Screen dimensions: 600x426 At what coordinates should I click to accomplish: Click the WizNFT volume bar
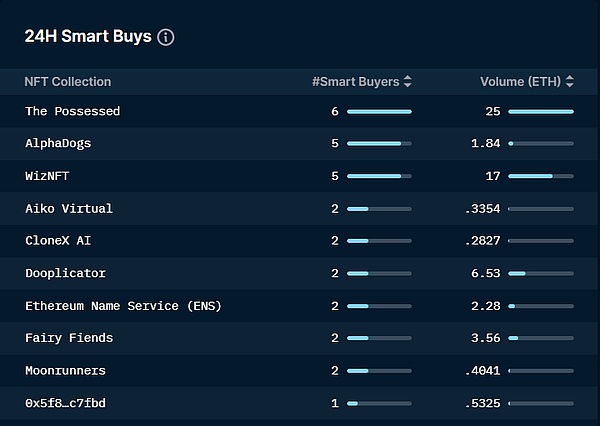click(541, 176)
